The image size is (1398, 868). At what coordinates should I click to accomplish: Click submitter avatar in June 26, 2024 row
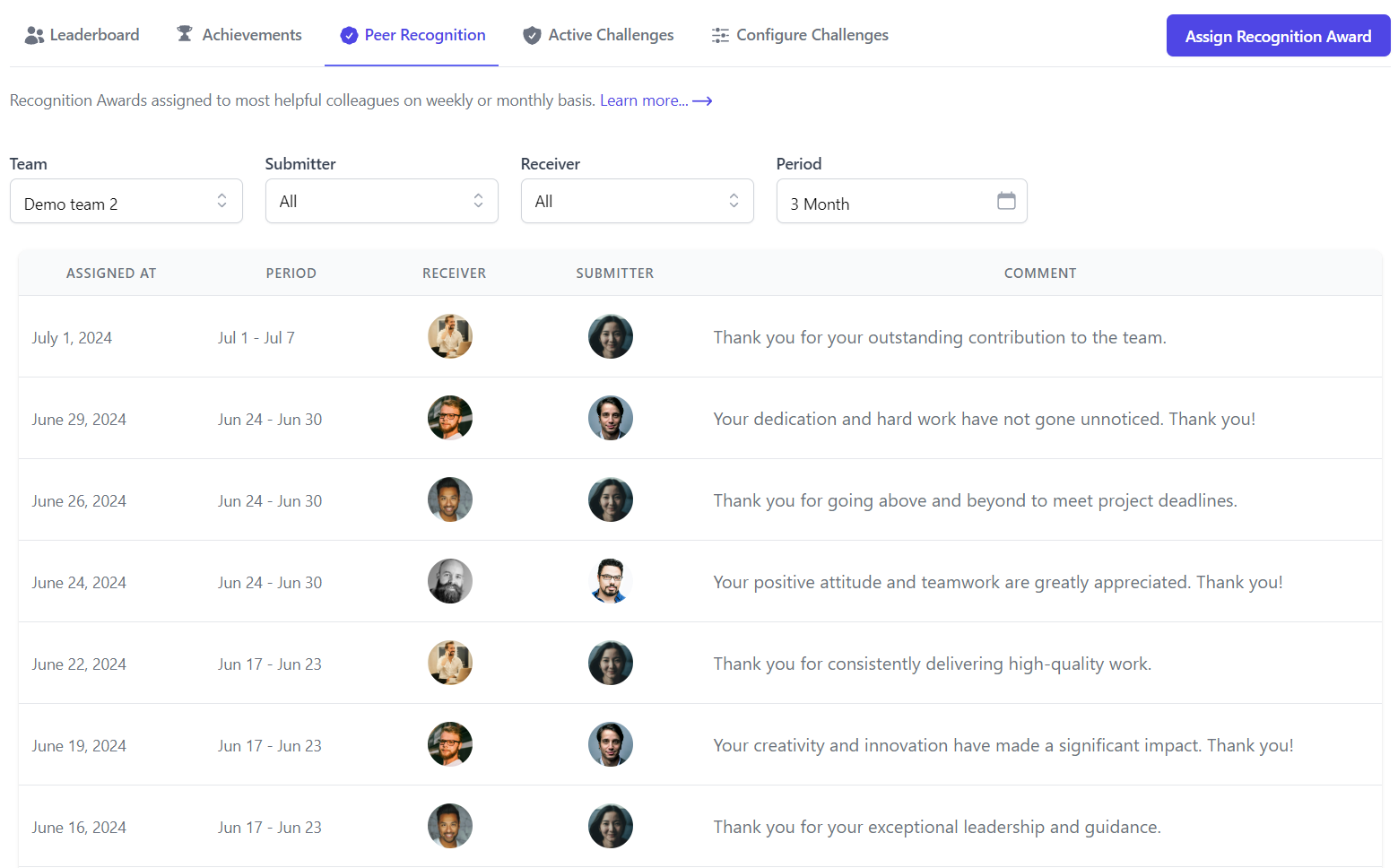click(x=611, y=499)
